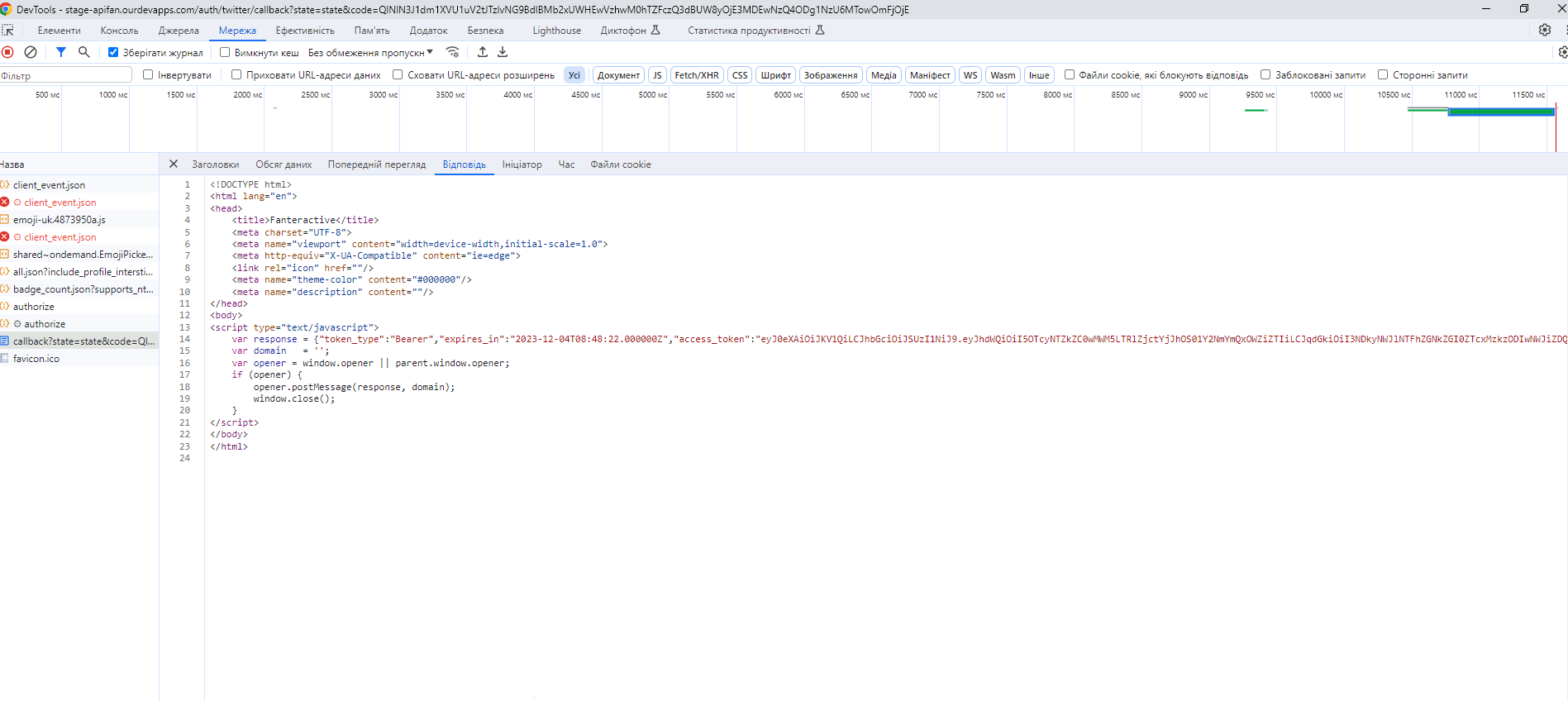
Task: Import HAR file upload icon
Action: click(483, 52)
